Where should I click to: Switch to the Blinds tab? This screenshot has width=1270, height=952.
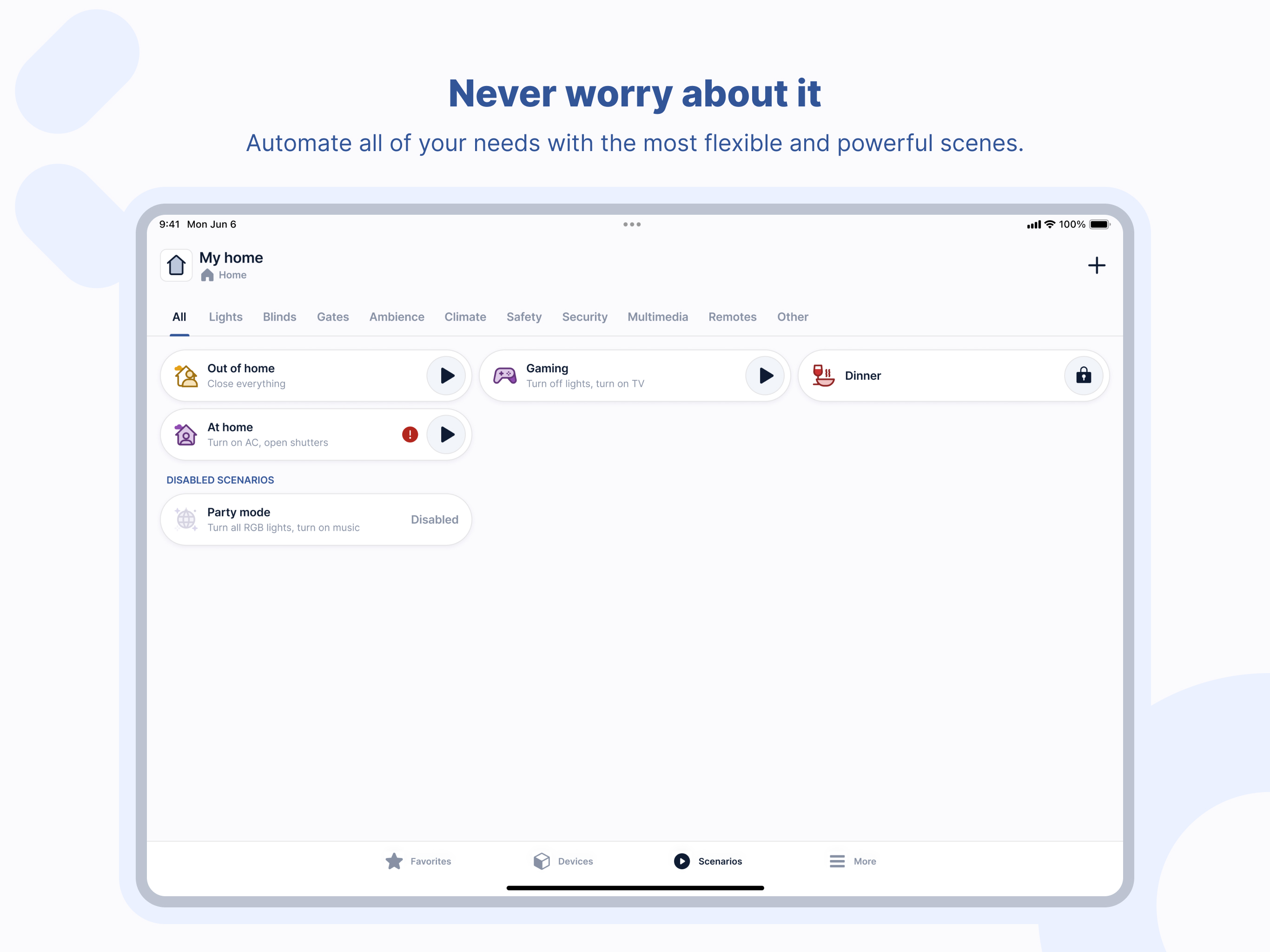pos(279,317)
